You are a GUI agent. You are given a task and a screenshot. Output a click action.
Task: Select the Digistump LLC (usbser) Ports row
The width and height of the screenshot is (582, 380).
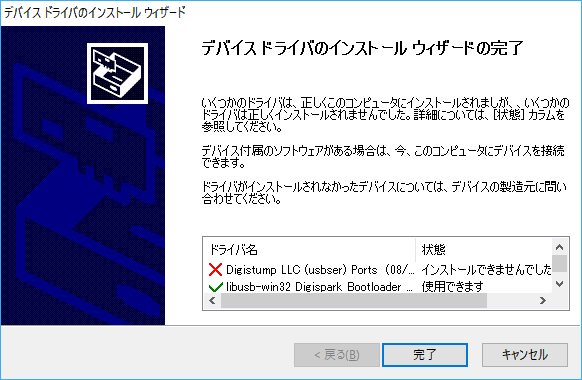[x=378, y=270]
